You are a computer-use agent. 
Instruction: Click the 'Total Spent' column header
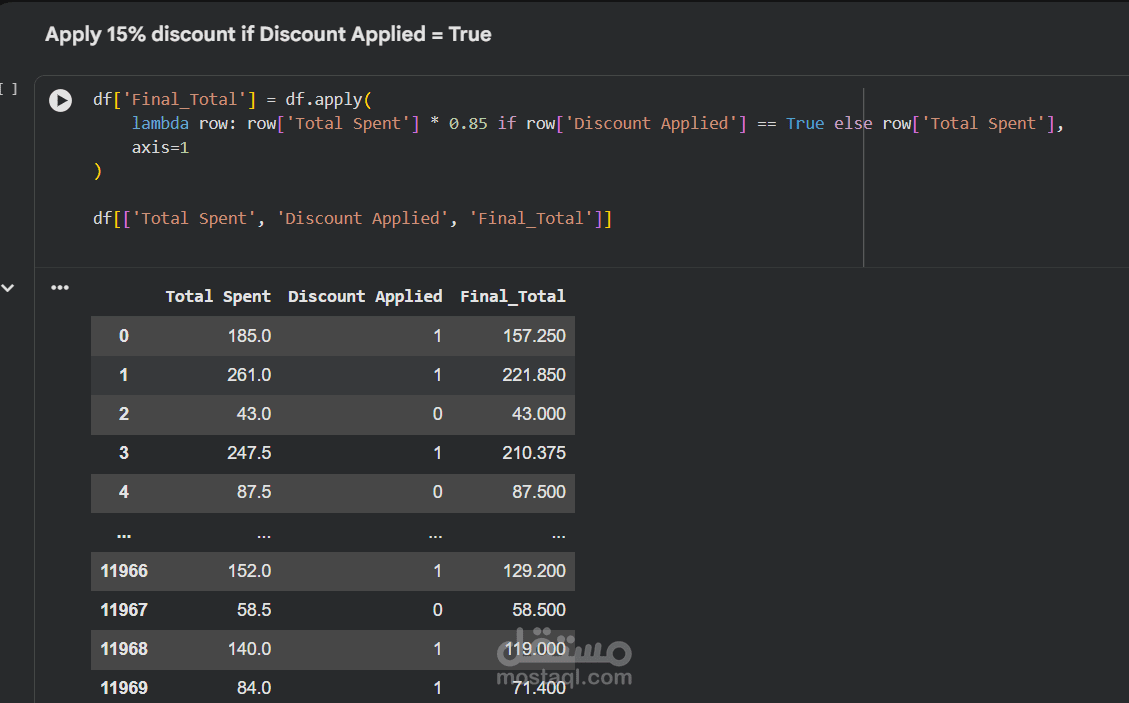218,296
